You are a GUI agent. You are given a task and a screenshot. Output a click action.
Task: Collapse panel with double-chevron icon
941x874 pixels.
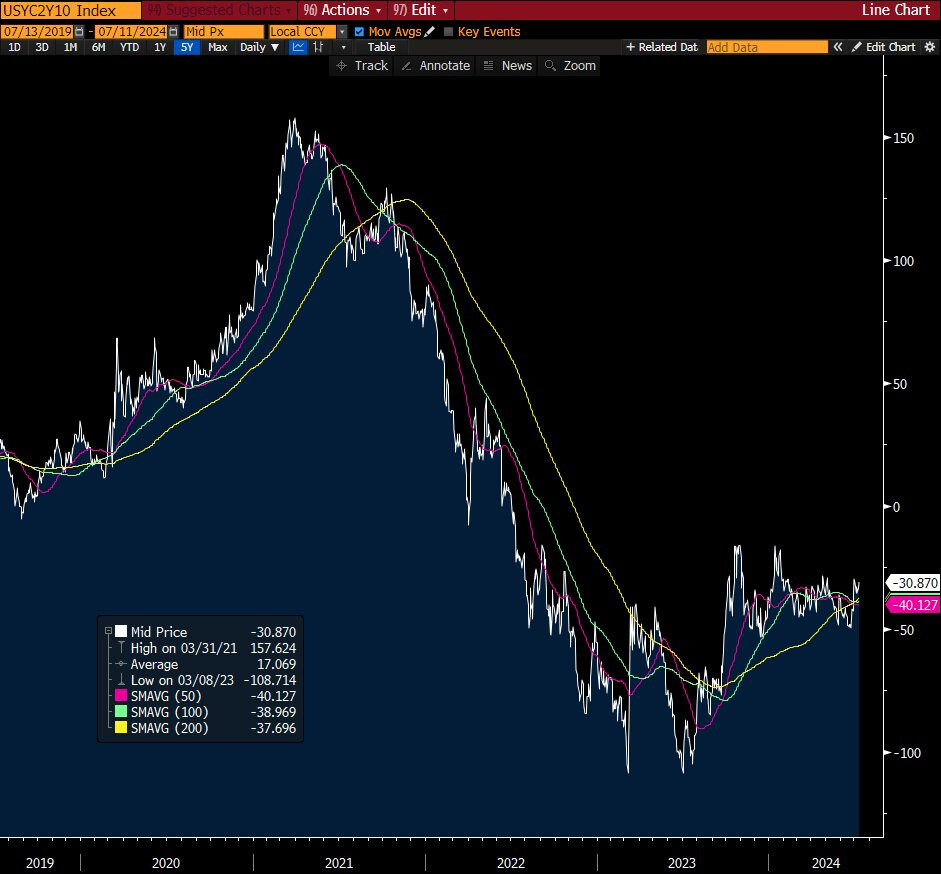[838, 47]
